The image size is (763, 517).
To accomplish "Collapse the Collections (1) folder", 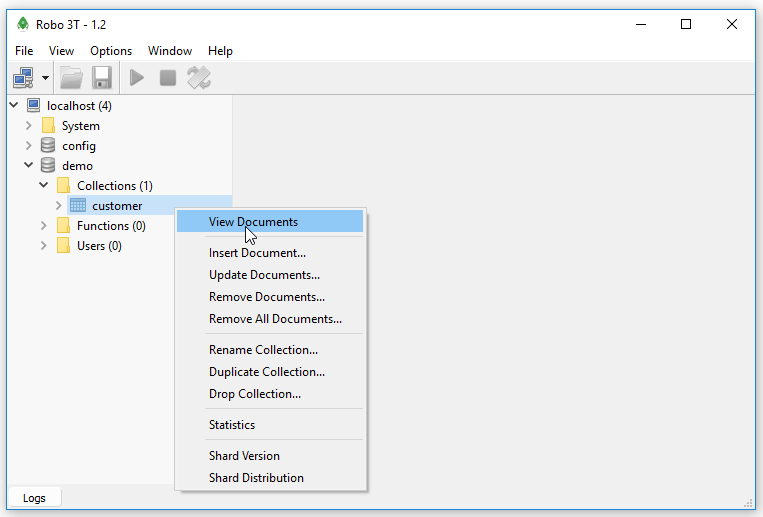I will (44, 185).
